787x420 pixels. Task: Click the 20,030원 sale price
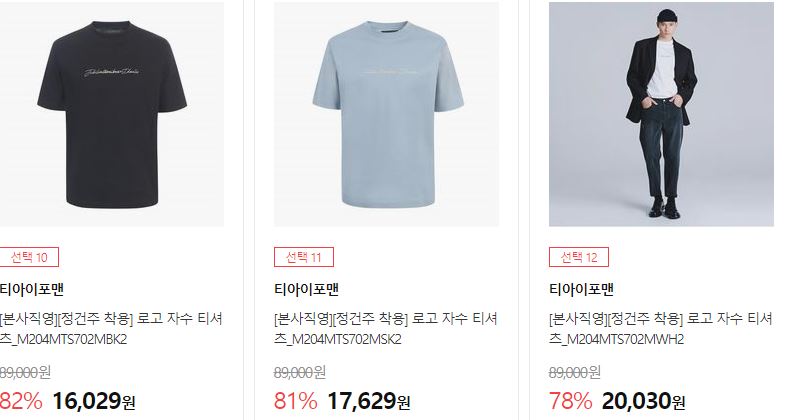point(644,401)
